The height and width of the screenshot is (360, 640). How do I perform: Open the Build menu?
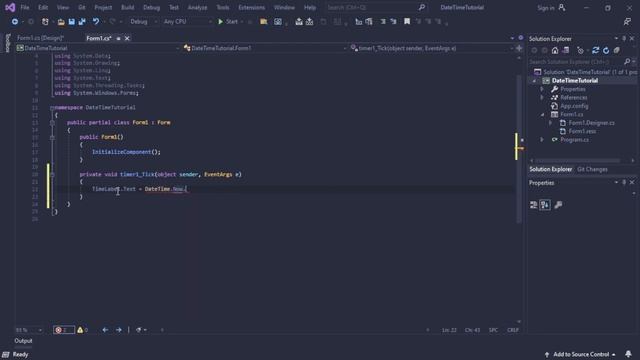(x=127, y=7)
